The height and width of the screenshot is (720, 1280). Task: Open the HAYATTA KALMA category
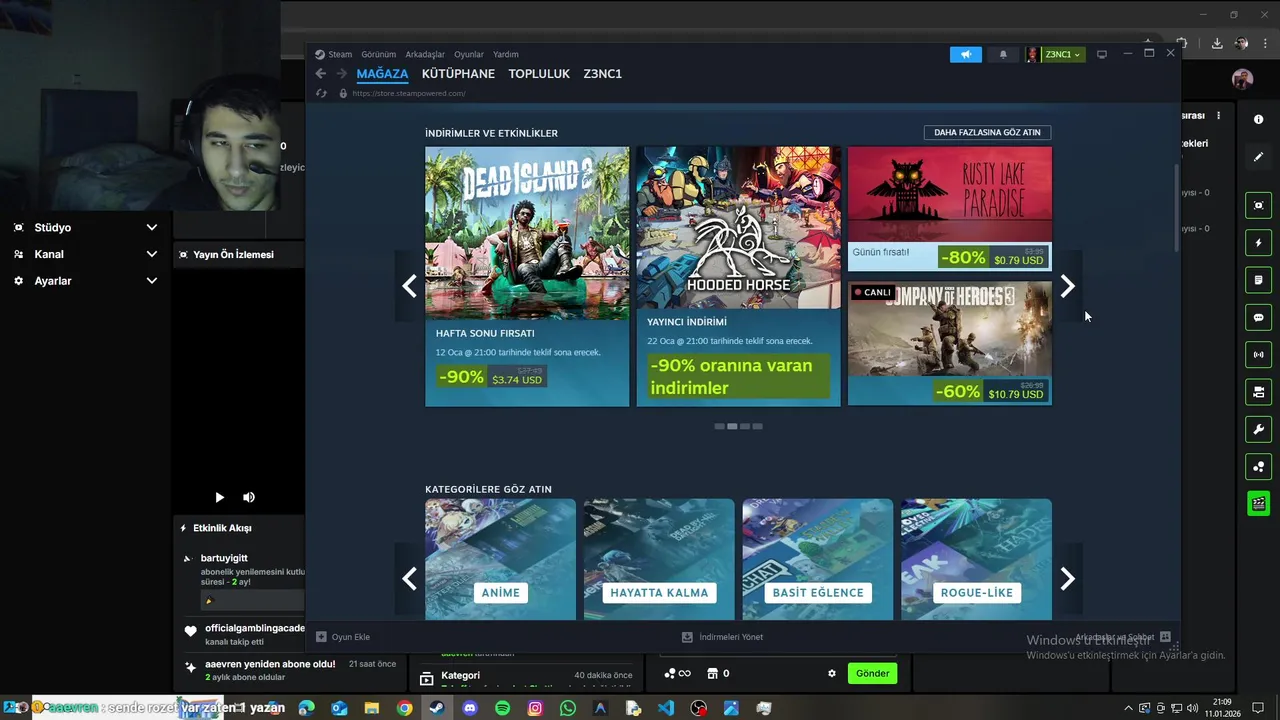(x=659, y=560)
